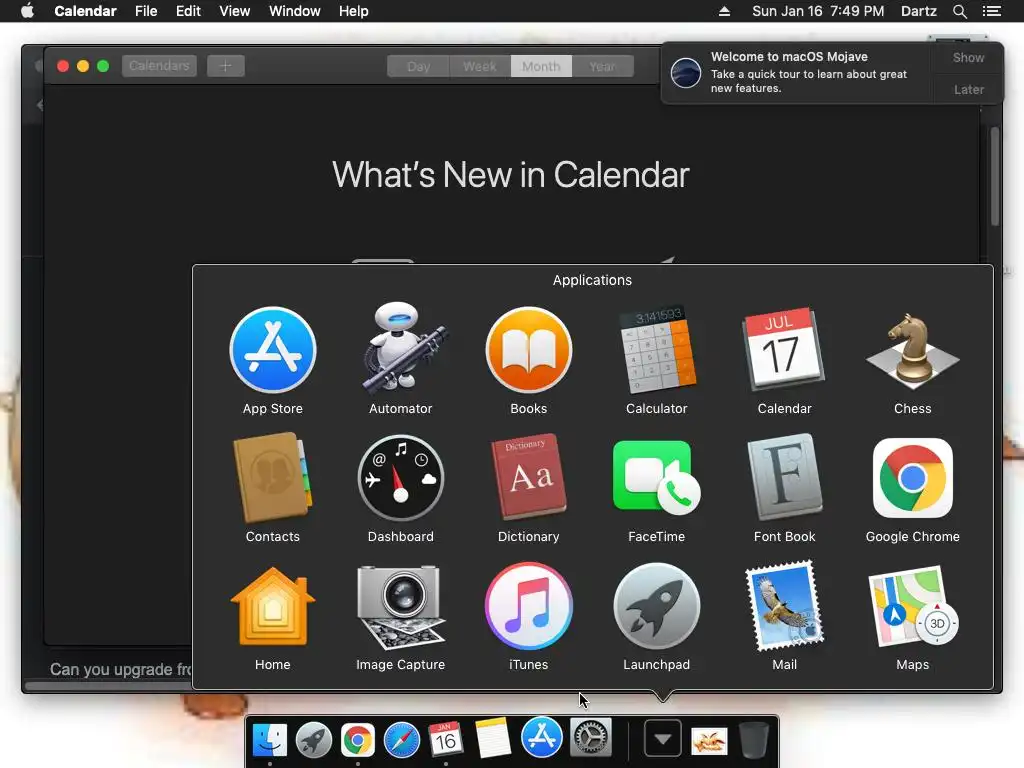Screen dimensions: 1024x768
Task: Open Notification Center list icon
Action: 991,11
